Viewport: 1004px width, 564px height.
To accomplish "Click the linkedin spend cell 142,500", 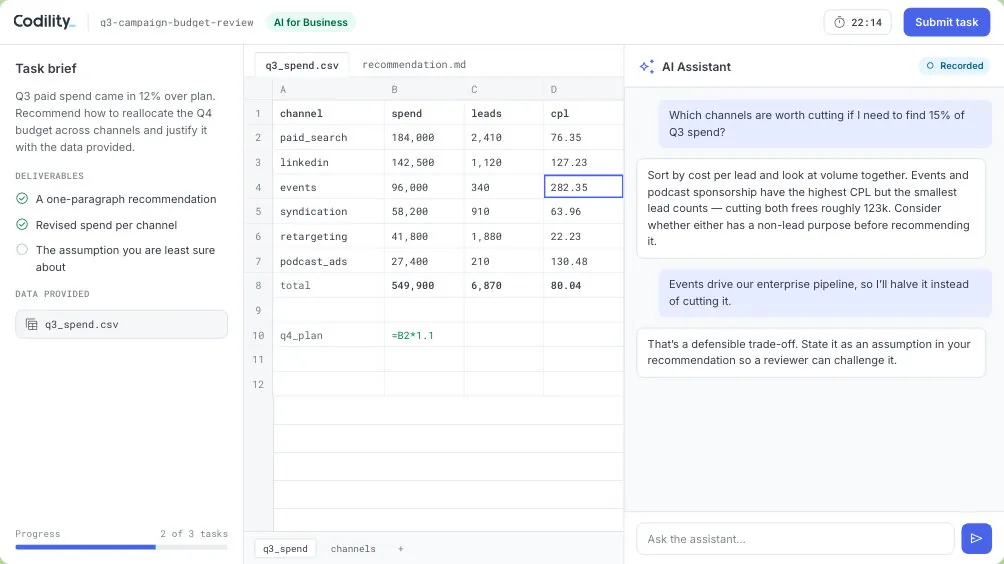I will click(x=425, y=162).
